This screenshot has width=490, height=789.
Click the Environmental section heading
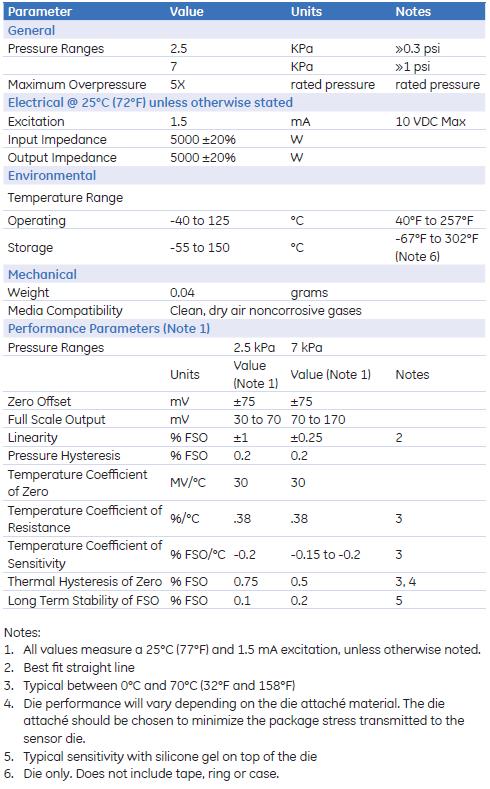click(x=52, y=176)
